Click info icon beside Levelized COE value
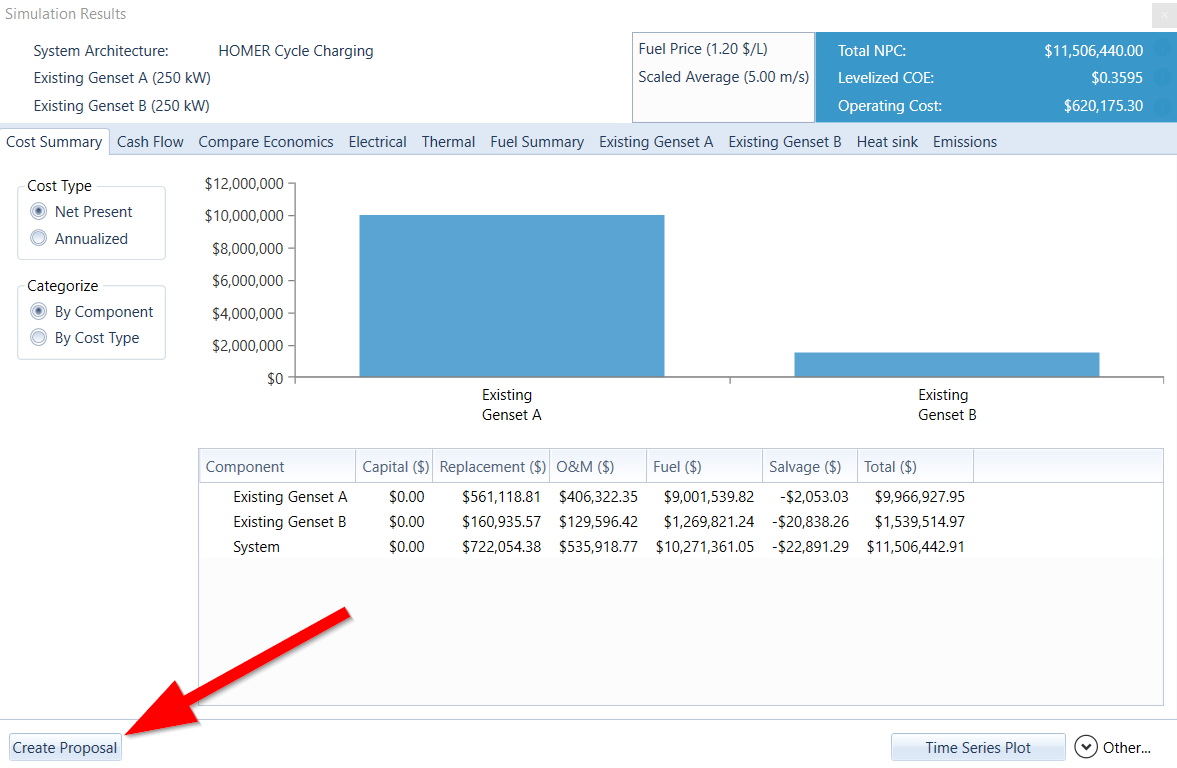Viewport: 1177px width, 768px height. pos(1163,78)
